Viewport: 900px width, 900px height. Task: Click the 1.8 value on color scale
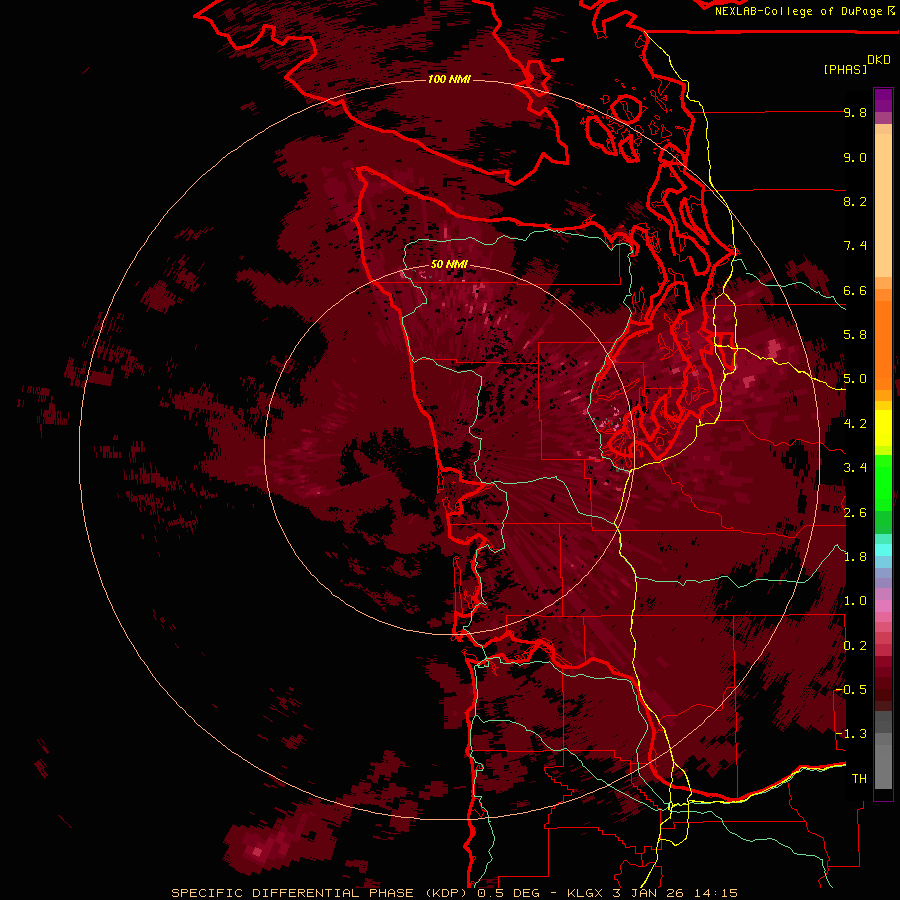(855, 557)
